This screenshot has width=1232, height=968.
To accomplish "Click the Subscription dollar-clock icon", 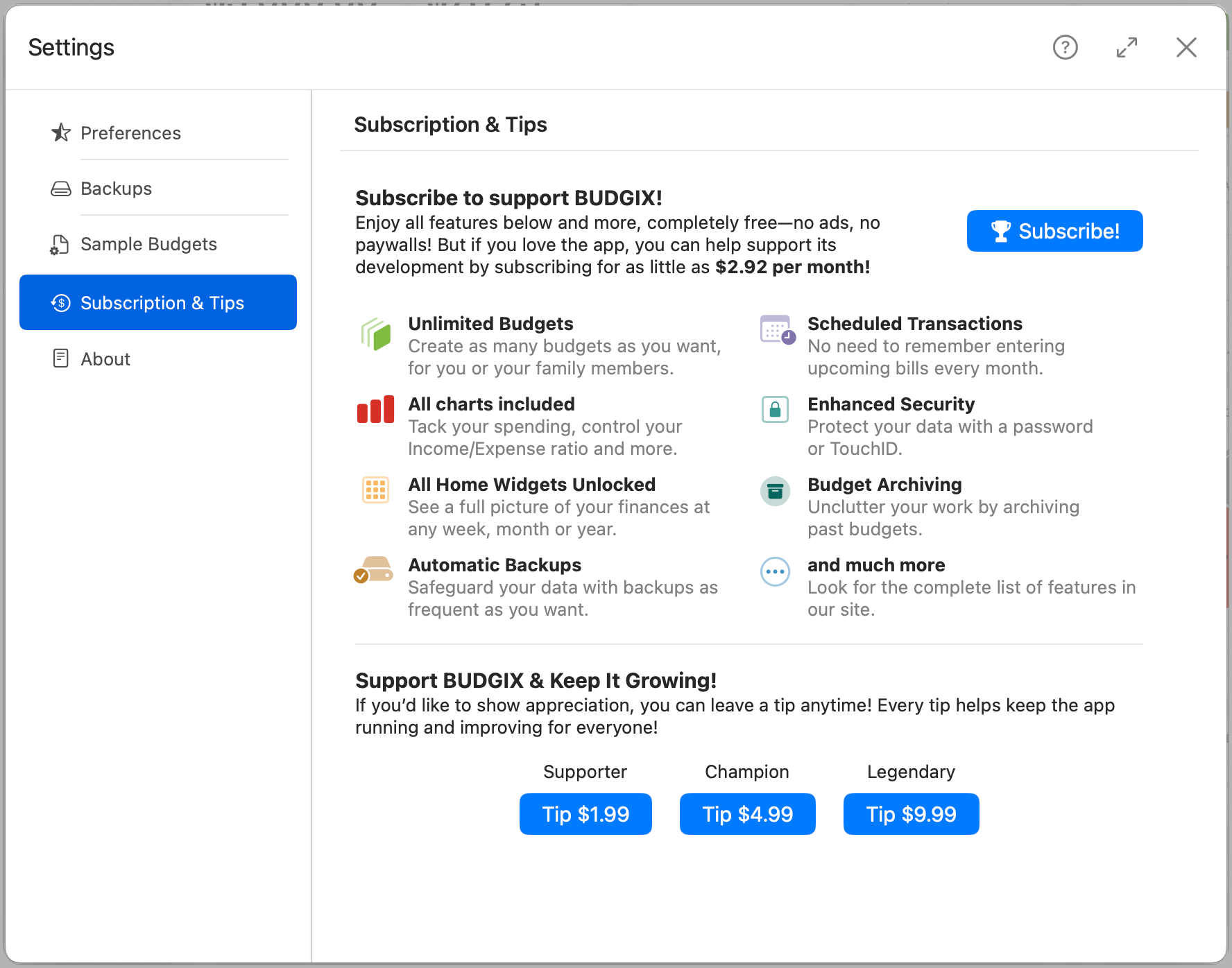I will coord(61,303).
